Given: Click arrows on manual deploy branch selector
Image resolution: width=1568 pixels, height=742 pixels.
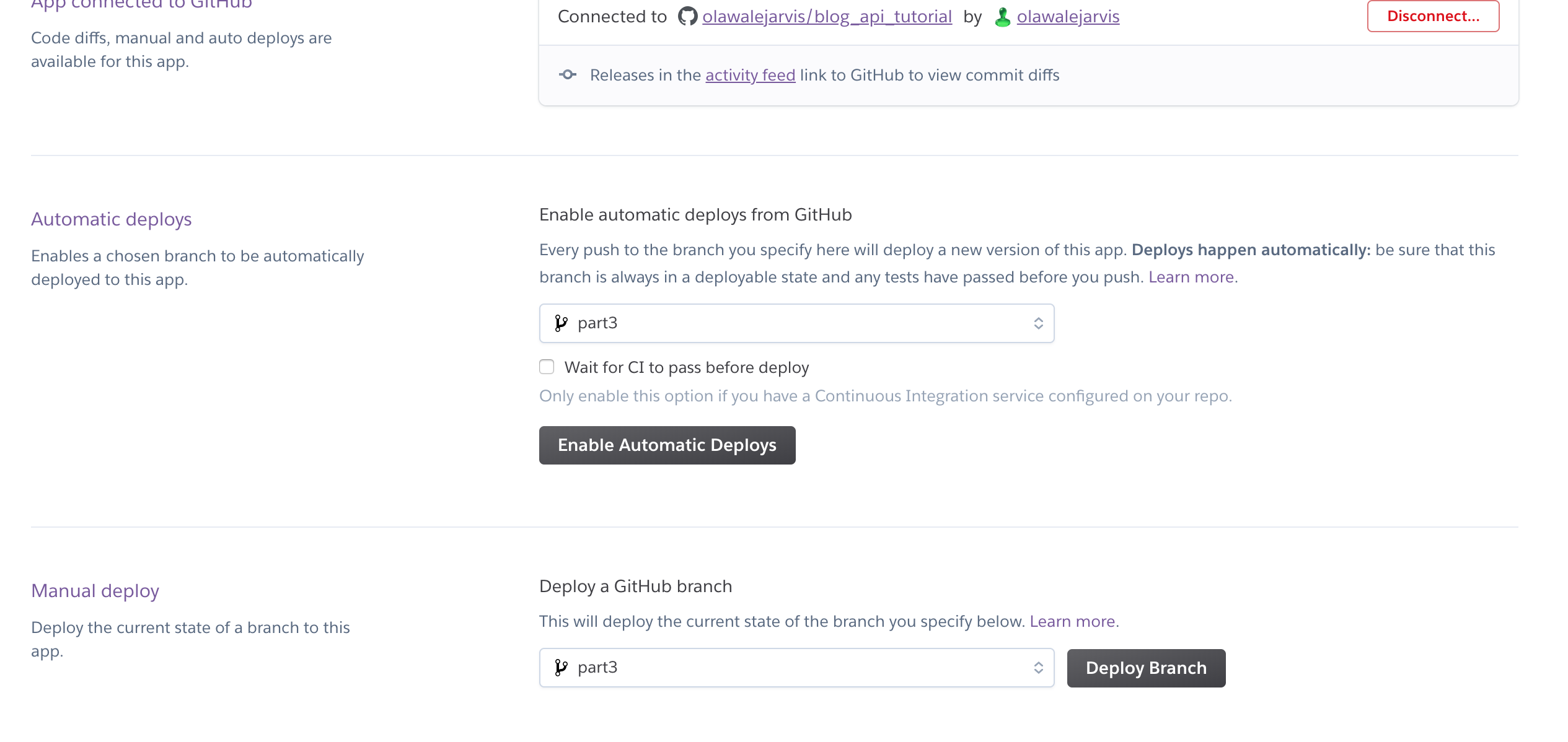Looking at the screenshot, I should [1038, 668].
